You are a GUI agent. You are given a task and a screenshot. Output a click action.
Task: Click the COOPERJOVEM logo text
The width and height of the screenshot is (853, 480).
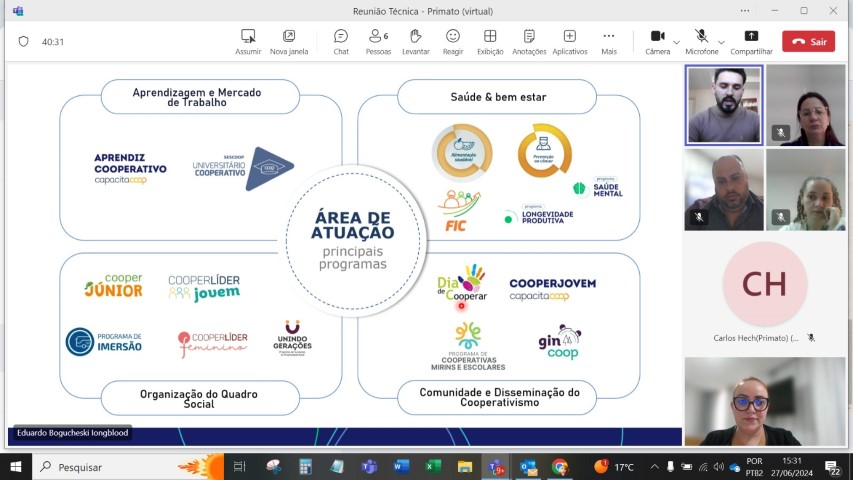(553, 283)
